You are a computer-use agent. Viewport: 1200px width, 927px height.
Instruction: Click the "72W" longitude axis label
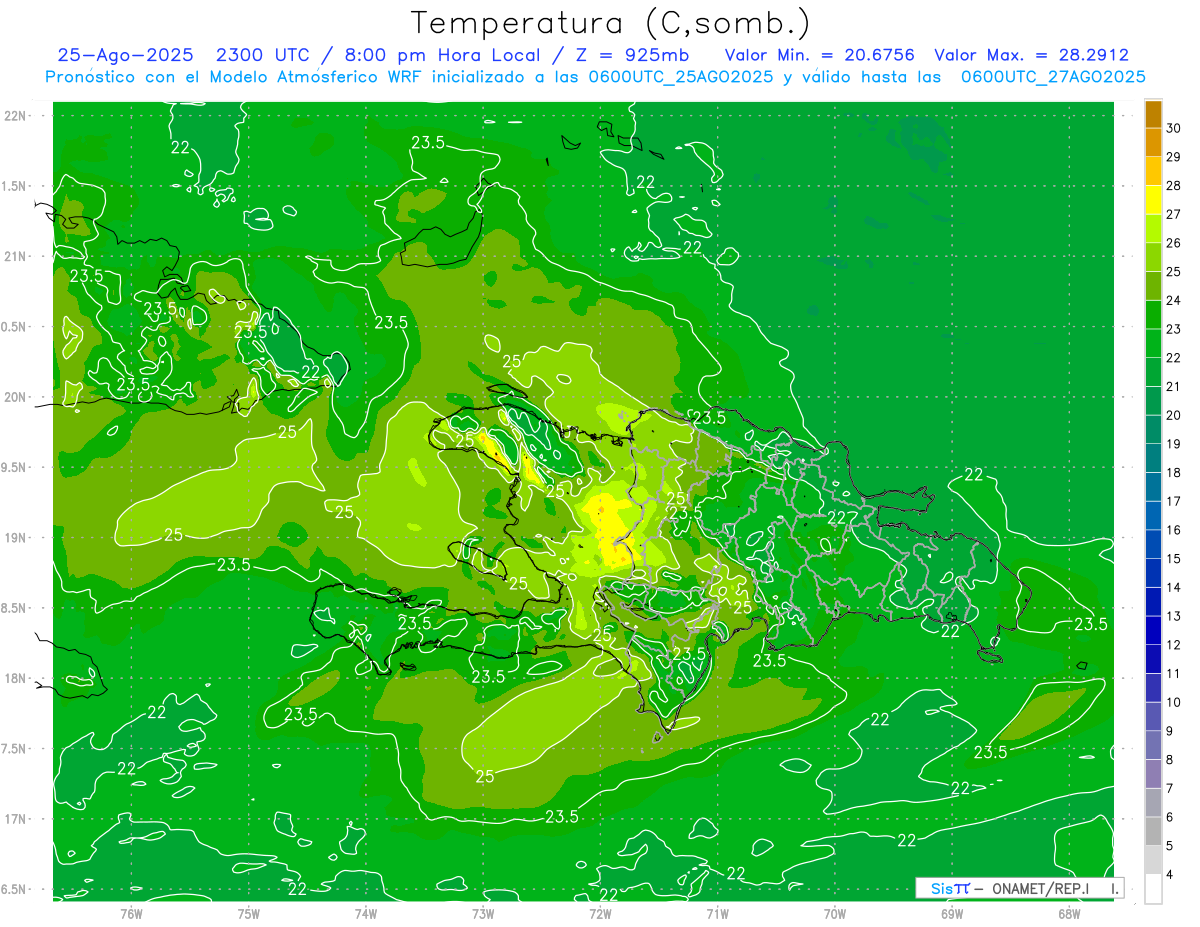click(600, 913)
